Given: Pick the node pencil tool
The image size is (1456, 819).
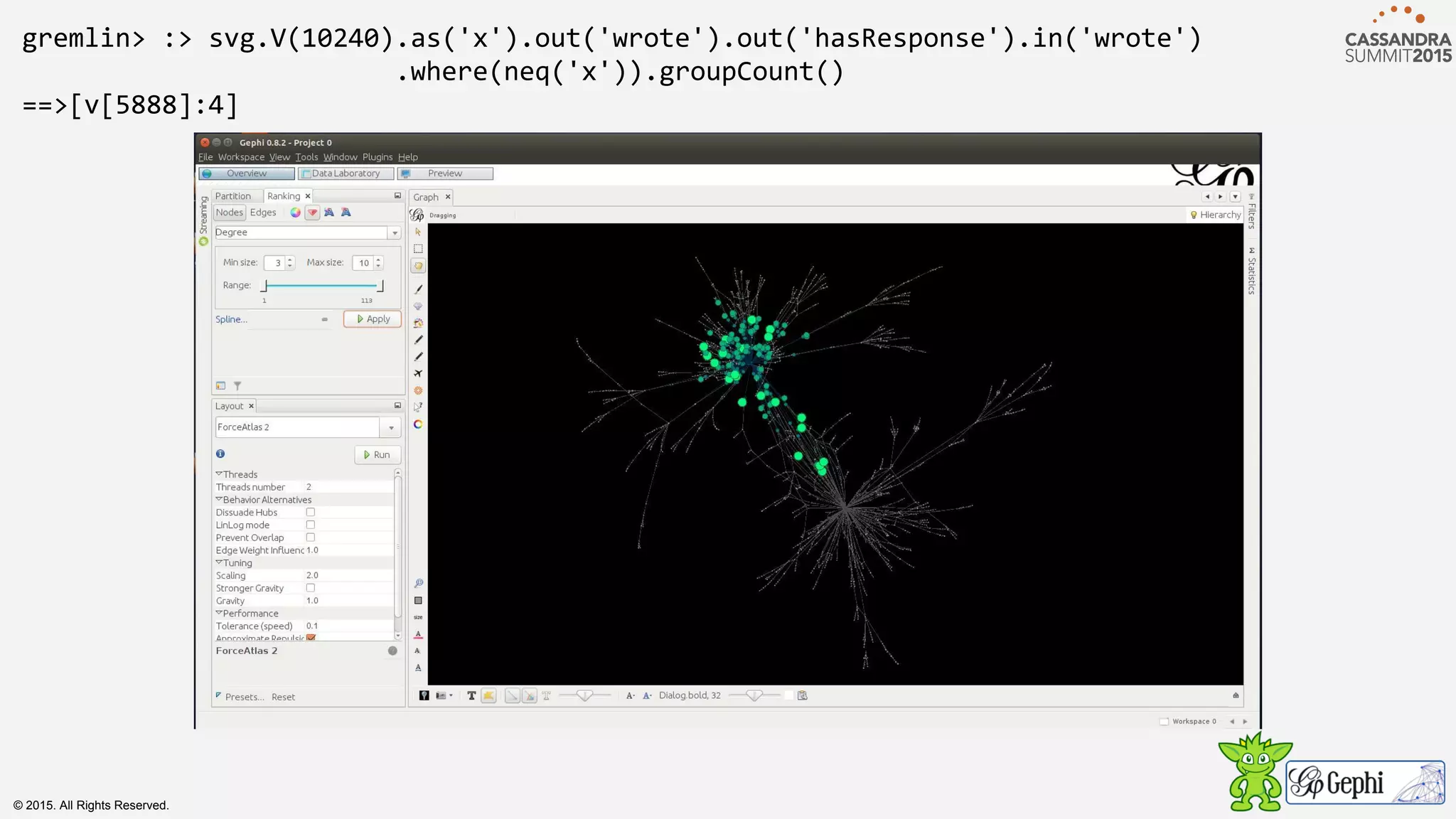Looking at the screenshot, I should [418, 340].
